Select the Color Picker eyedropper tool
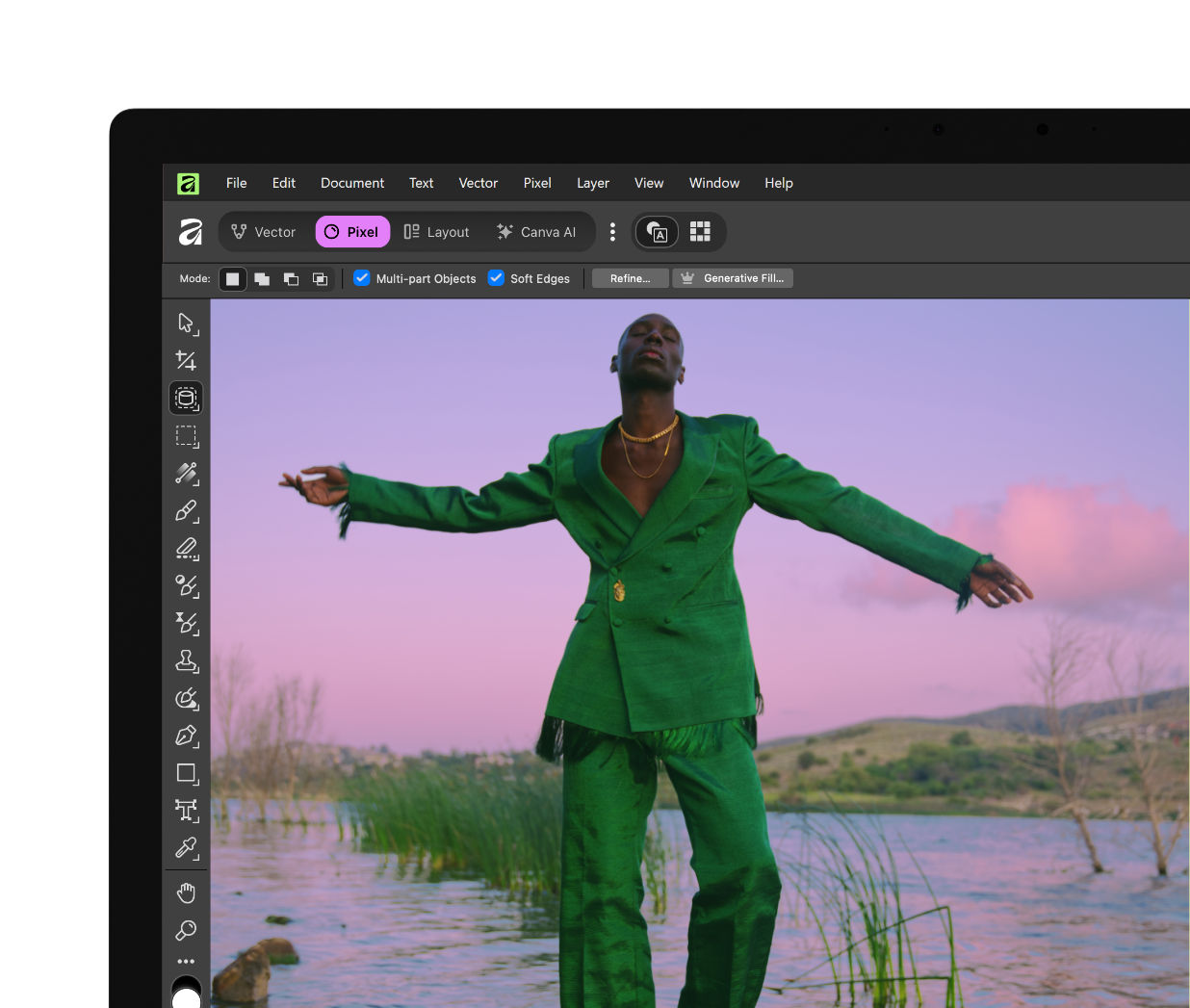This screenshot has width=1190, height=1008. pos(186,848)
